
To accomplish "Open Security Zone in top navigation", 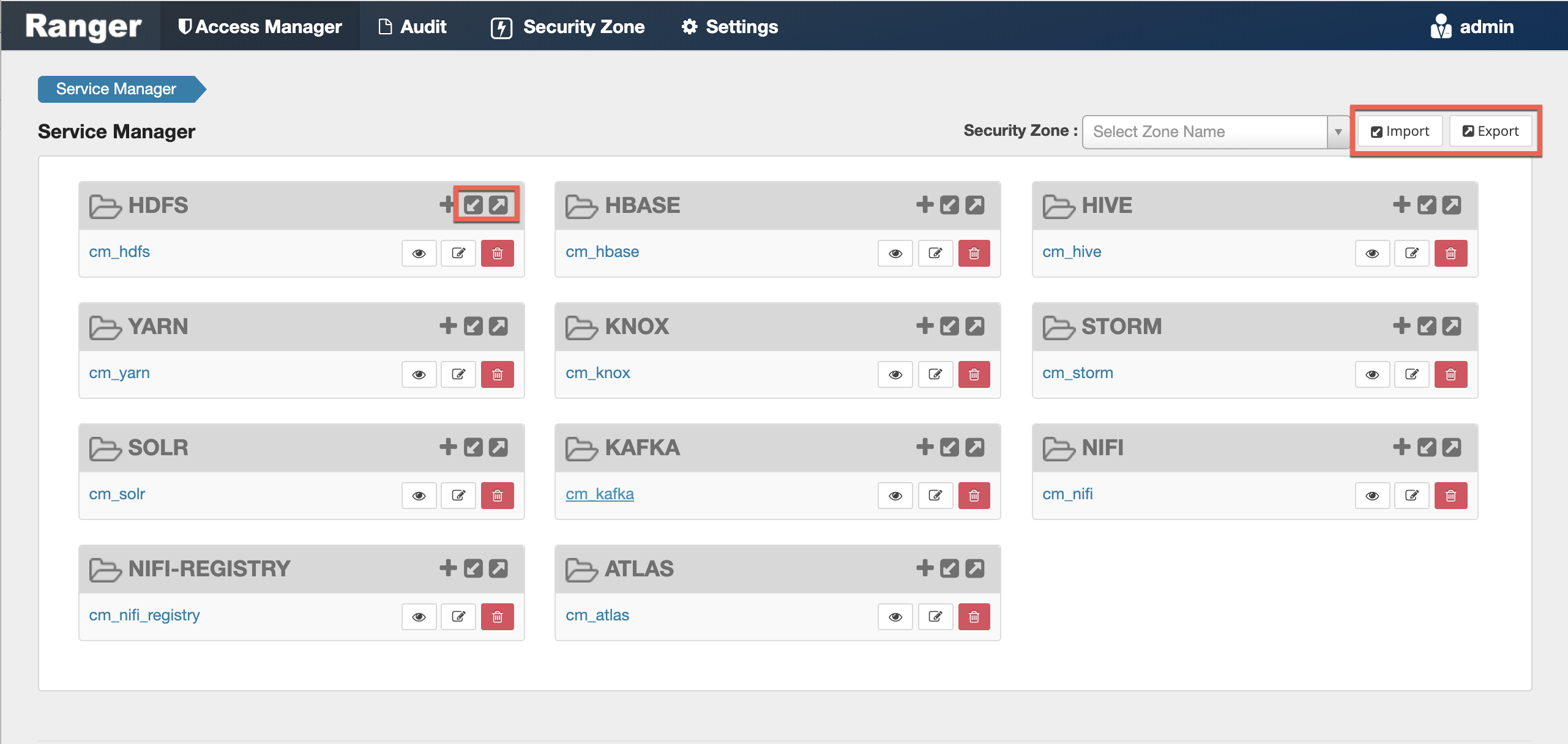I will pyautogui.click(x=567, y=26).
